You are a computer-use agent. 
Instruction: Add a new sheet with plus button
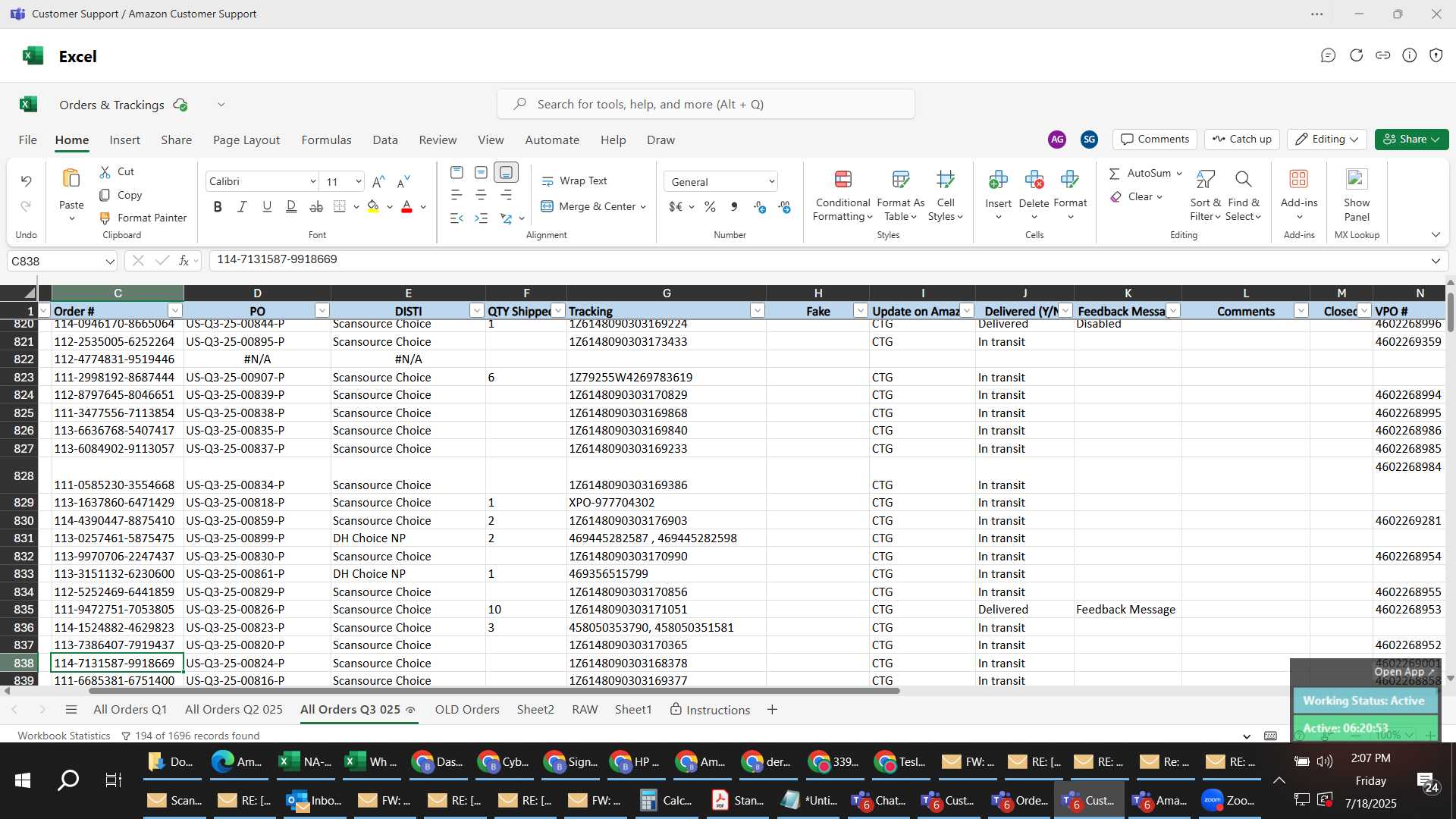pos(772,709)
